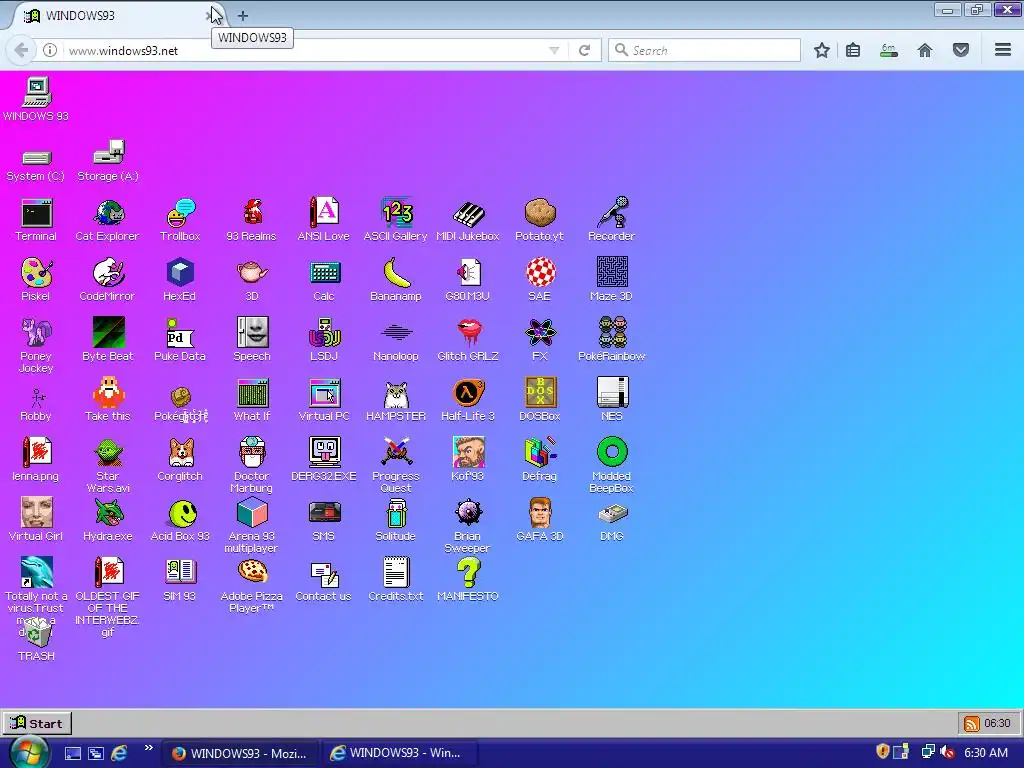
Task: Show site identity information icon
Action: click(x=50, y=50)
